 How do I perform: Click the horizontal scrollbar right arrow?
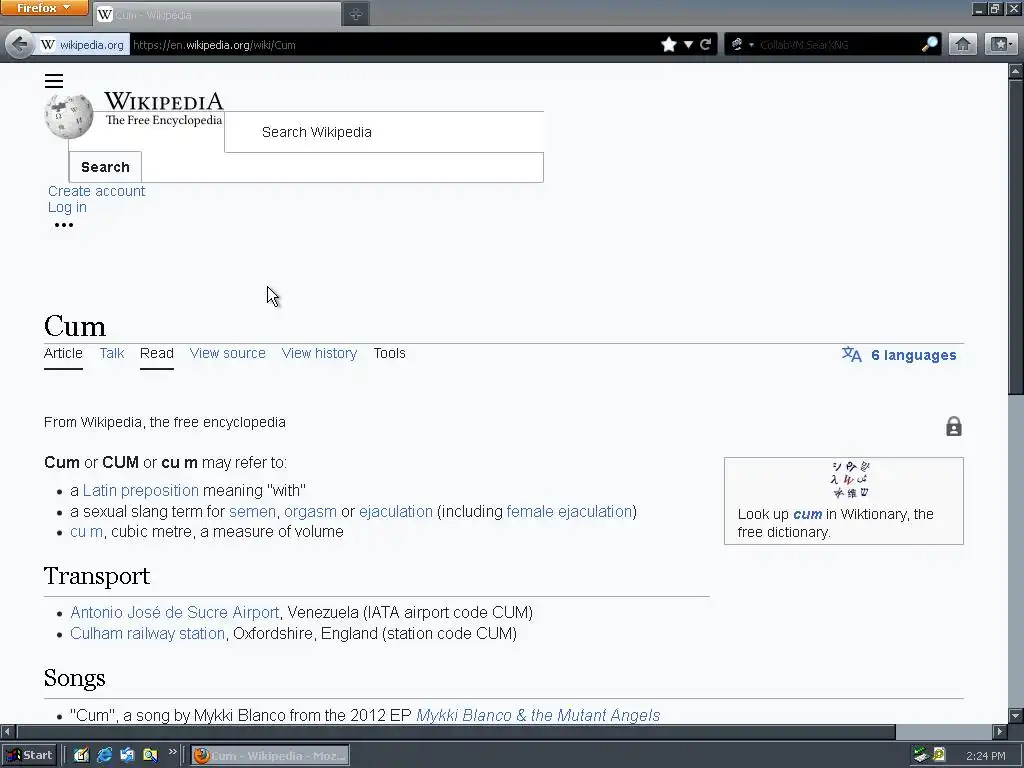coord(1000,731)
